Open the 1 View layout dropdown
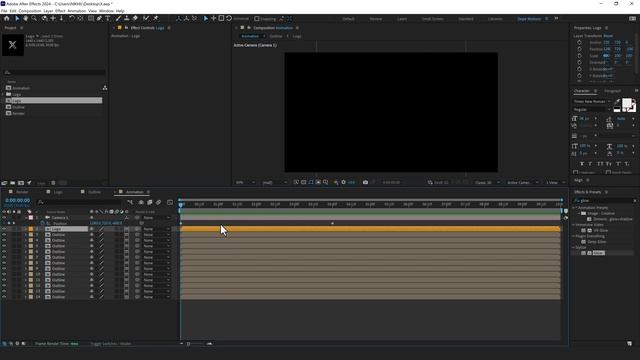640x360 pixels. 556,182
